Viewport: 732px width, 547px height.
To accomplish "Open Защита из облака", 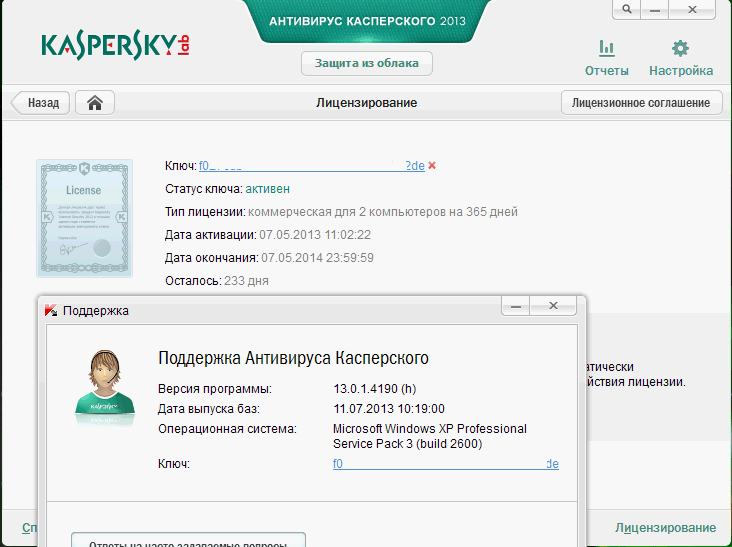I will 366,63.
